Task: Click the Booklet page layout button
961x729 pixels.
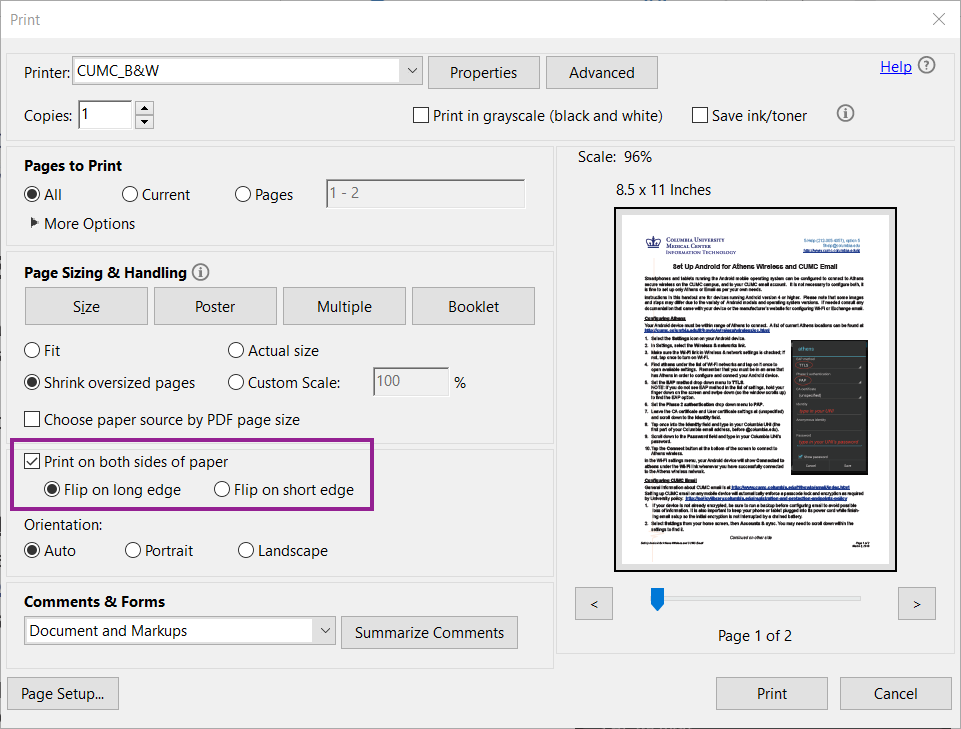Action: pyautogui.click(x=473, y=306)
